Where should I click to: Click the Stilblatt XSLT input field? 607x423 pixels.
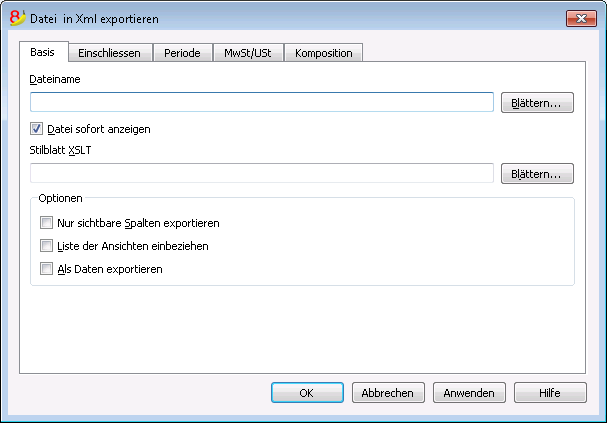point(262,173)
